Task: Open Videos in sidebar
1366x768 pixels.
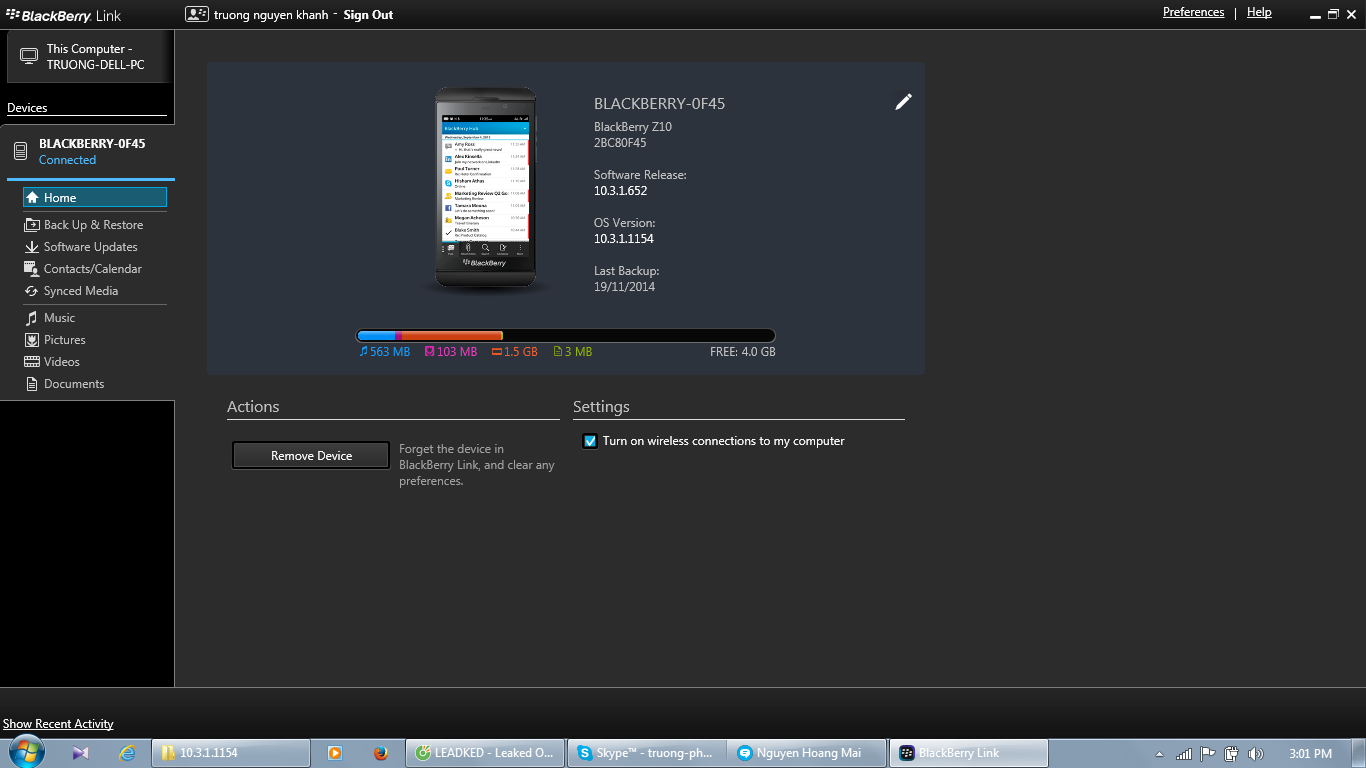Action: [61, 362]
